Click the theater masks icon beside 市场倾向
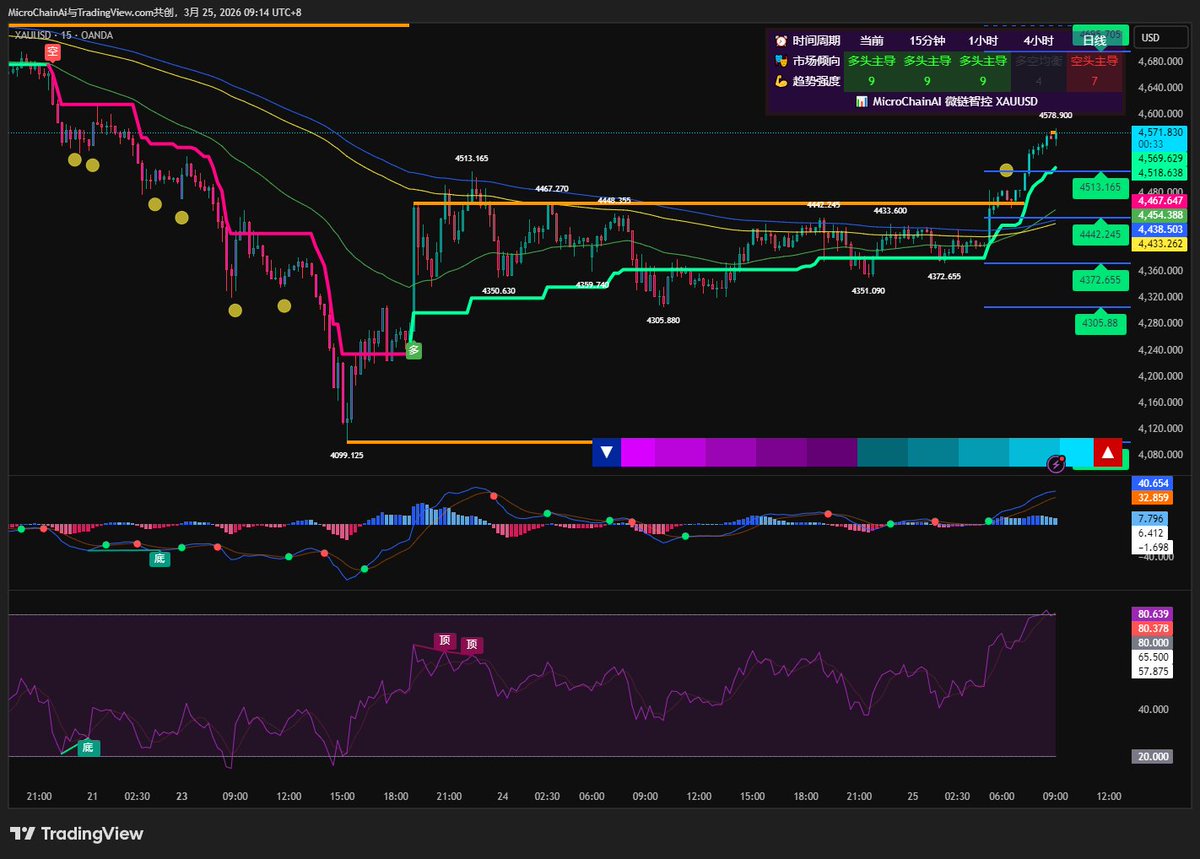This screenshot has width=1200, height=859. [780, 61]
